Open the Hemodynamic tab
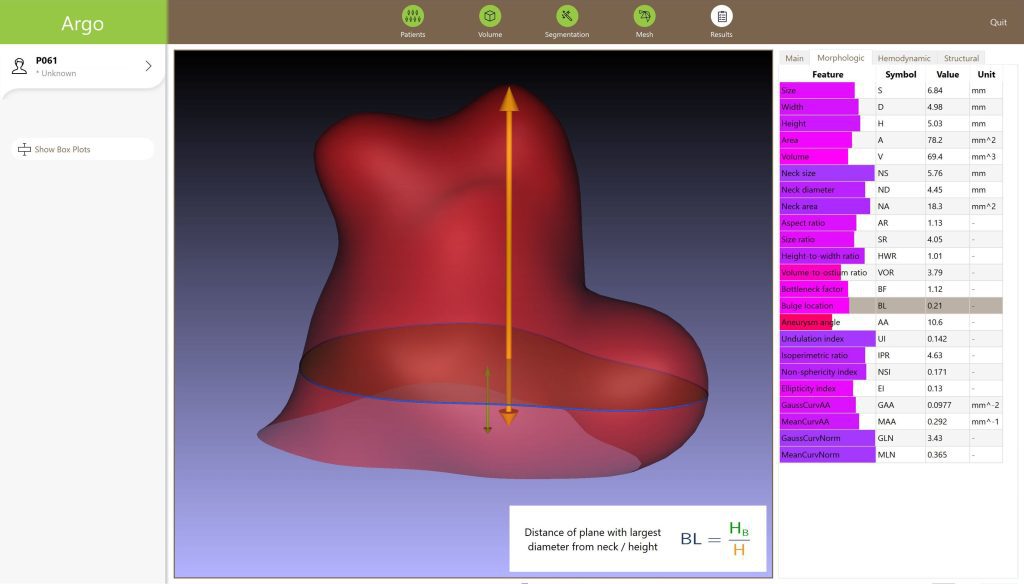 pyautogui.click(x=904, y=58)
